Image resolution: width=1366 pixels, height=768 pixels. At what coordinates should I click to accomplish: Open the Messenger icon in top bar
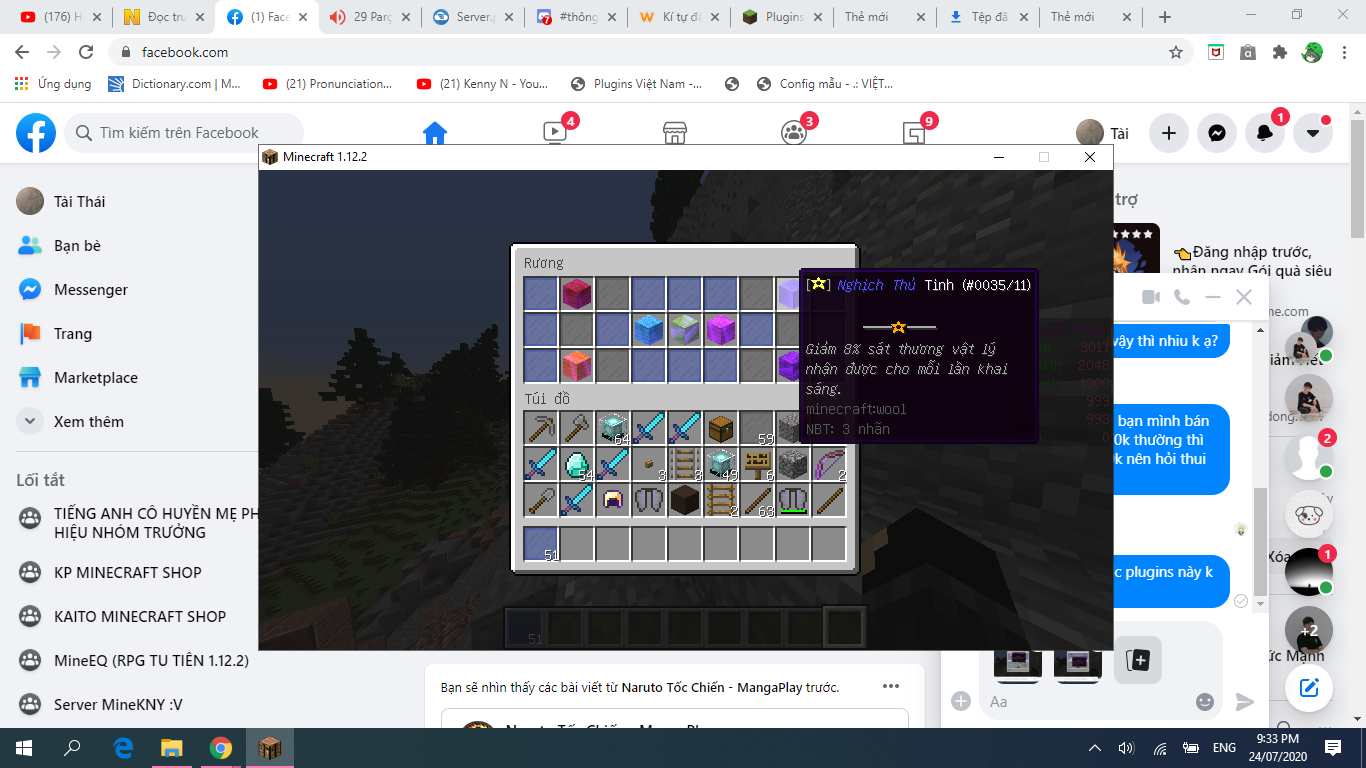1217,133
